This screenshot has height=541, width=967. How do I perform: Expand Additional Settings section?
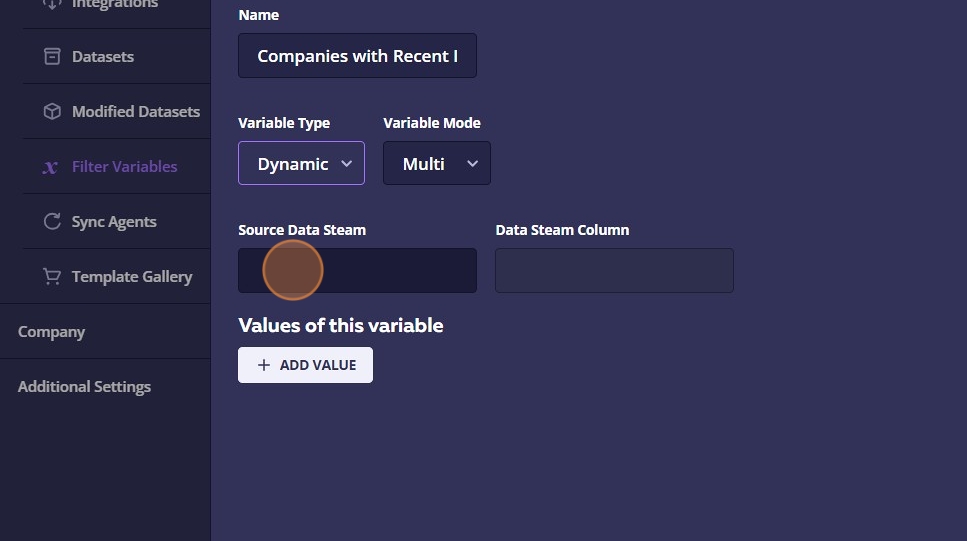[84, 387]
